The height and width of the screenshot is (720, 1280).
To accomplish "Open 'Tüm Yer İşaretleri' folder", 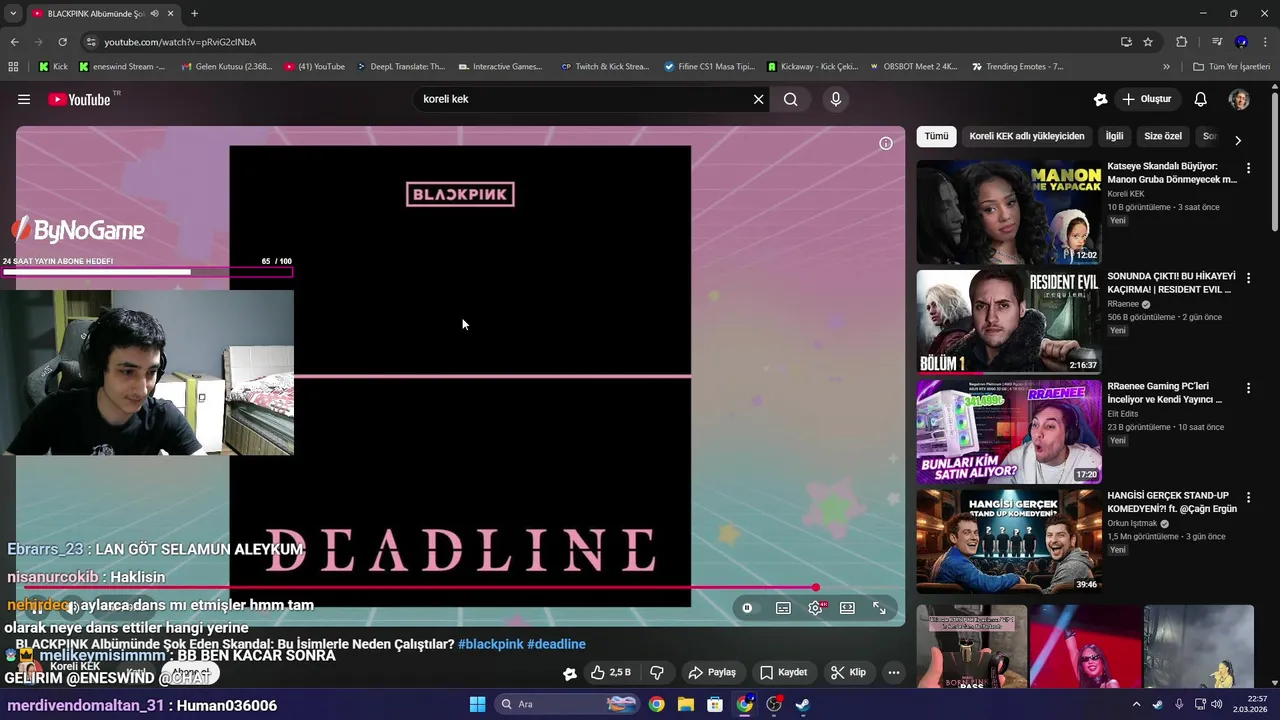I will tap(1231, 67).
